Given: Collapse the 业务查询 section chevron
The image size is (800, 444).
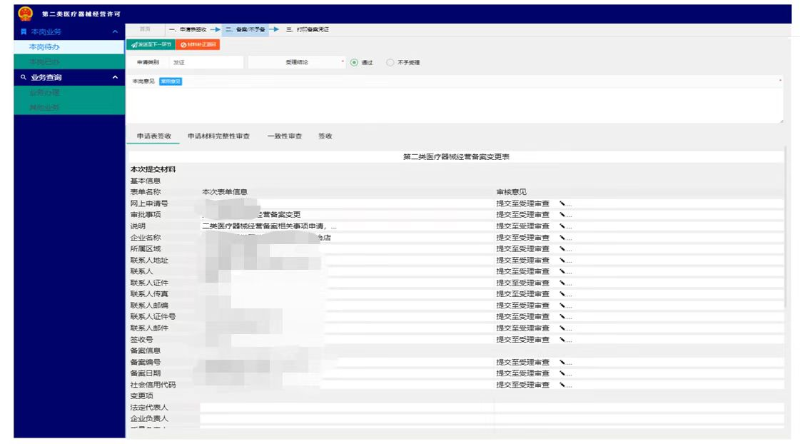Looking at the screenshot, I should (x=115, y=78).
